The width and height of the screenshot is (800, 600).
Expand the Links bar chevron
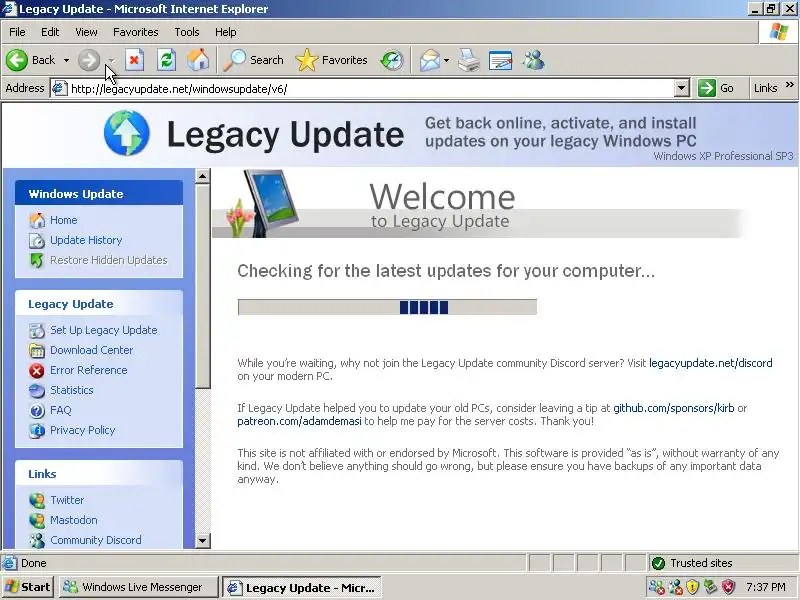click(x=790, y=85)
